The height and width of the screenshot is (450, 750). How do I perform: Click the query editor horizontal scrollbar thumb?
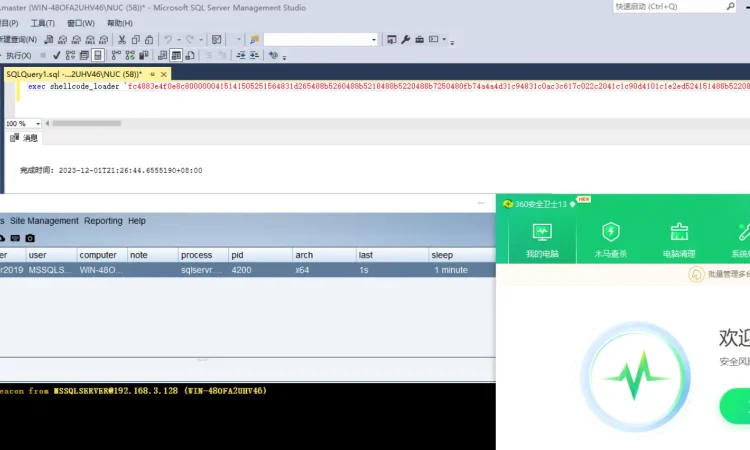tap(87, 123)
